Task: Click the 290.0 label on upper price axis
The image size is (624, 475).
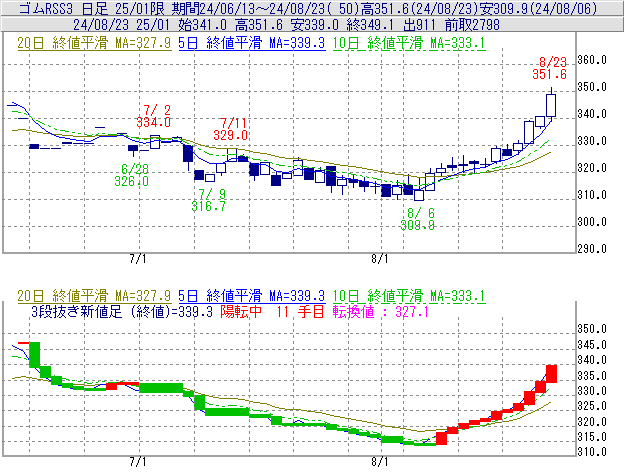Action: click(592, 249)
